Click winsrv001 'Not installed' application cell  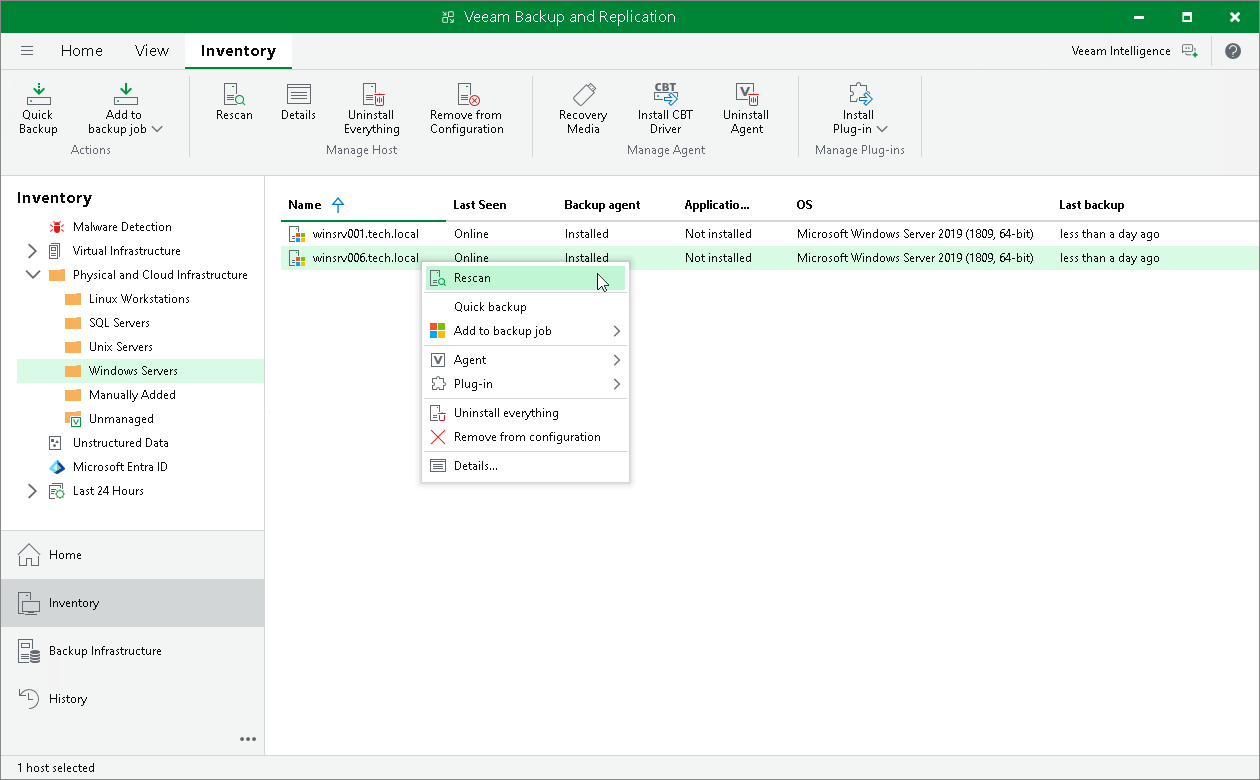[718, 234]
